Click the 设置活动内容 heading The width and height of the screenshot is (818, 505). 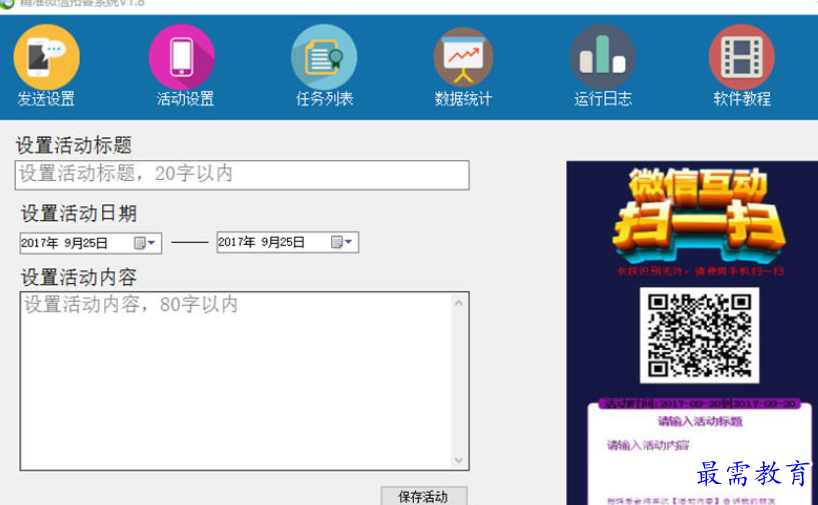click(x=79, y=277)
